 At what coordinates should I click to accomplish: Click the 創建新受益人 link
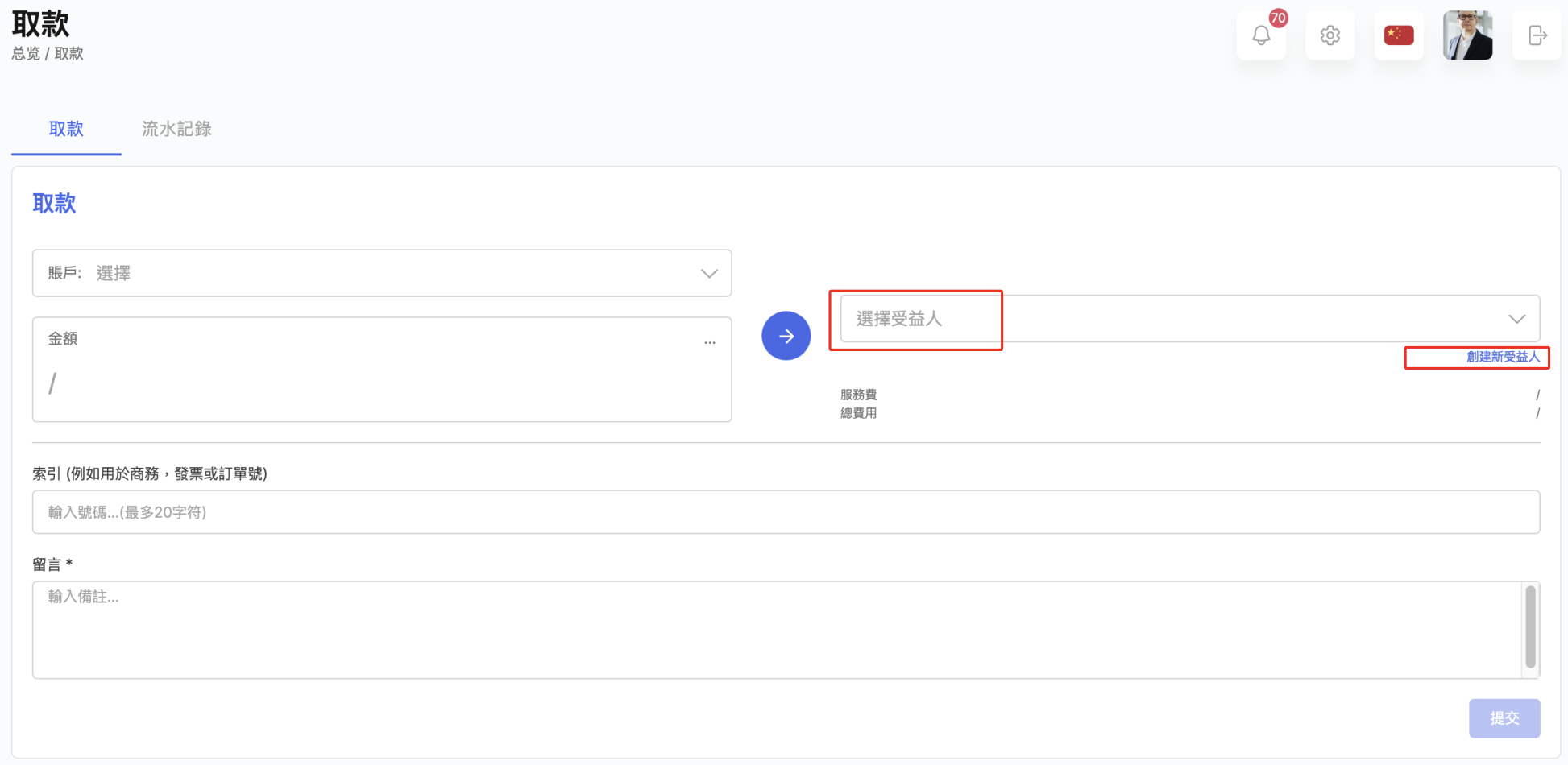click(x=1503, y=357)
